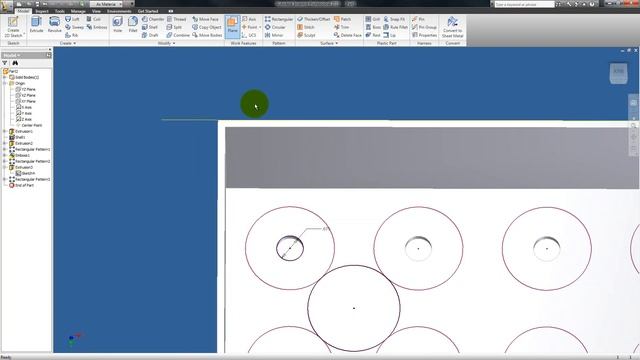Collapse the Origin folder node
The height and width of the screenshot is (360, 640).
[x=5, y=83]
